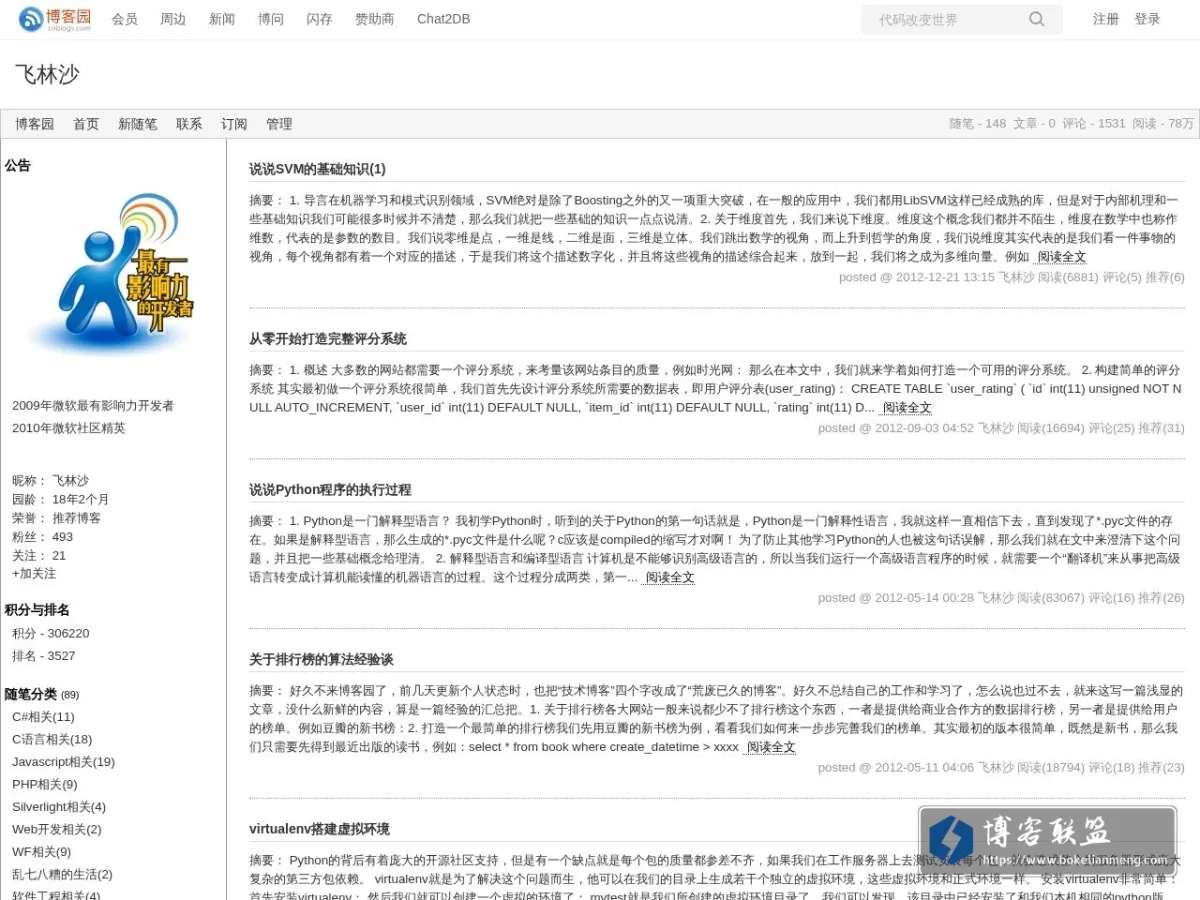Viewport: 1200px width, 900px height.
Task: Click 阅读全文 for the 排行榜 post
Action: tap(771, 747)
